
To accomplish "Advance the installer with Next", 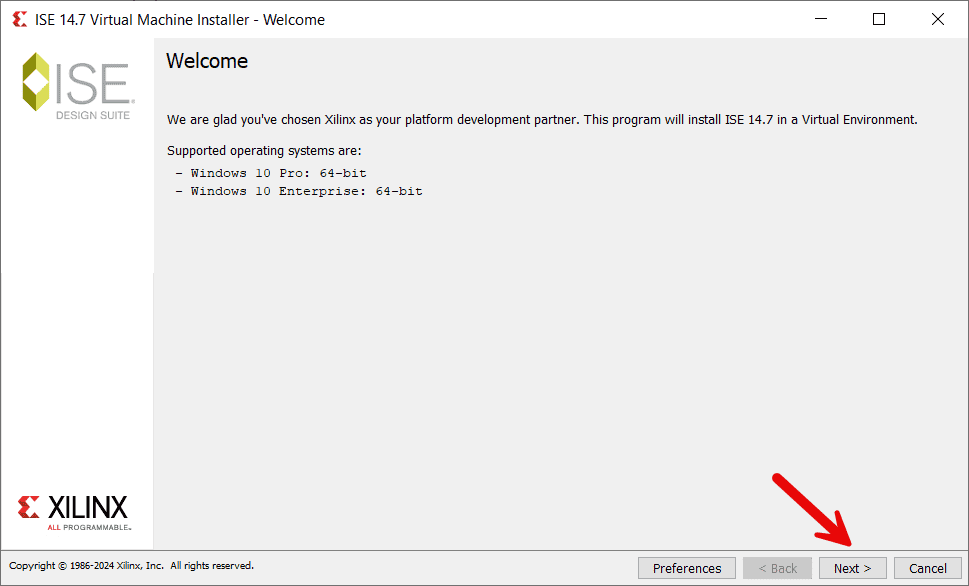I will 852,567.
